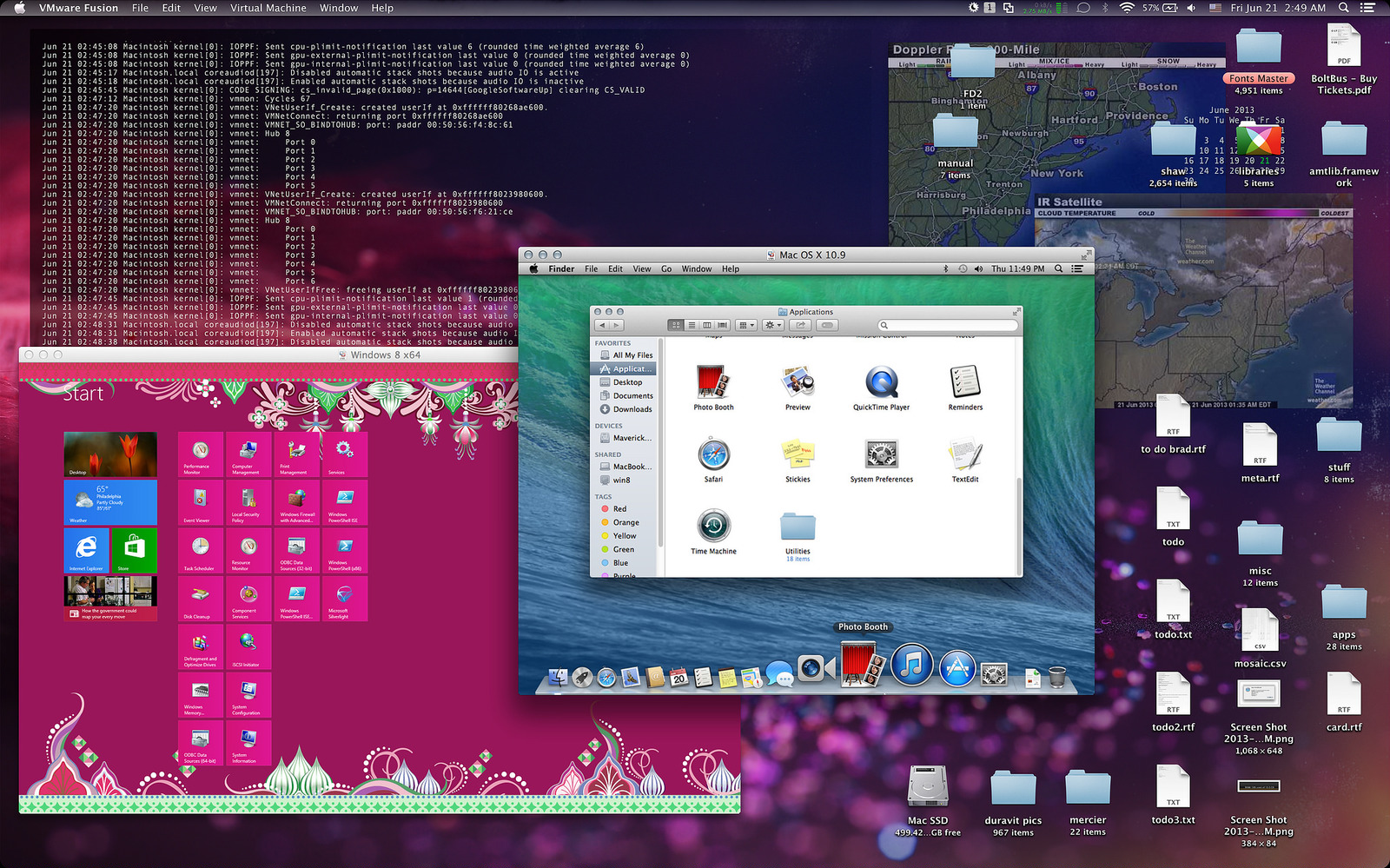Click the Edit Tags button in Finder toolbar

tap(827, 325)
